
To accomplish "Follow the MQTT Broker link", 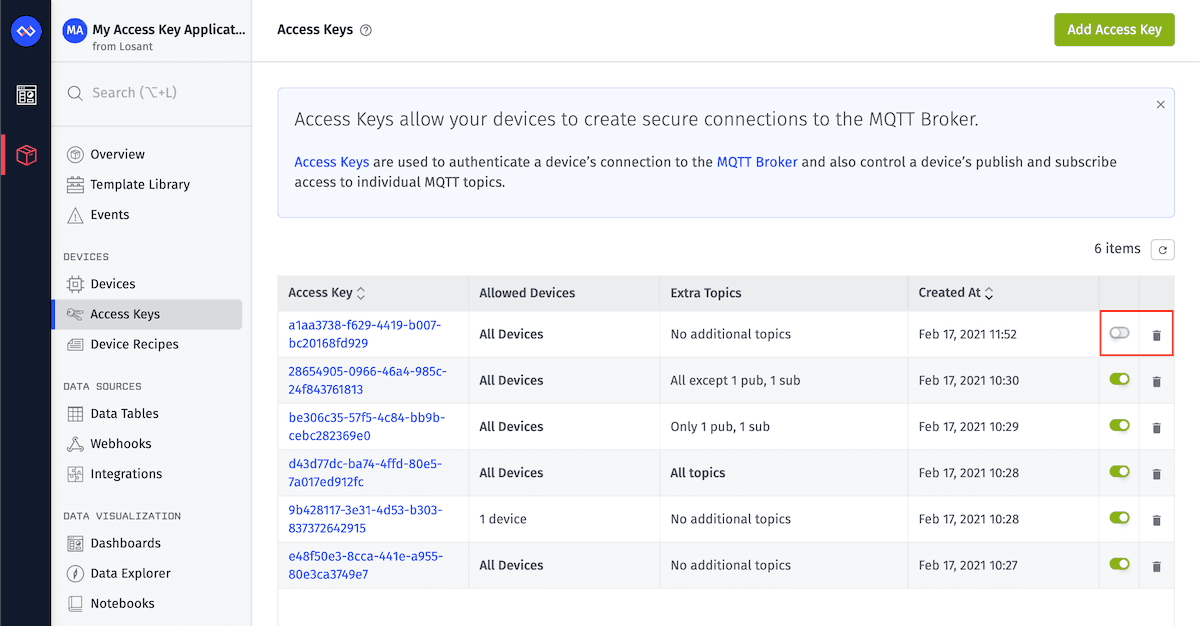I will click(x=757, y=162).
